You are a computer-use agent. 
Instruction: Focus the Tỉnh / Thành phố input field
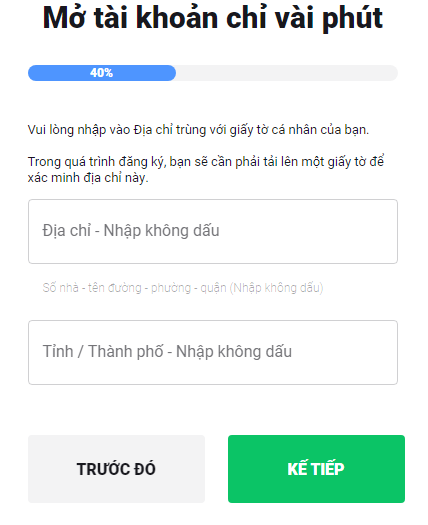213,352
